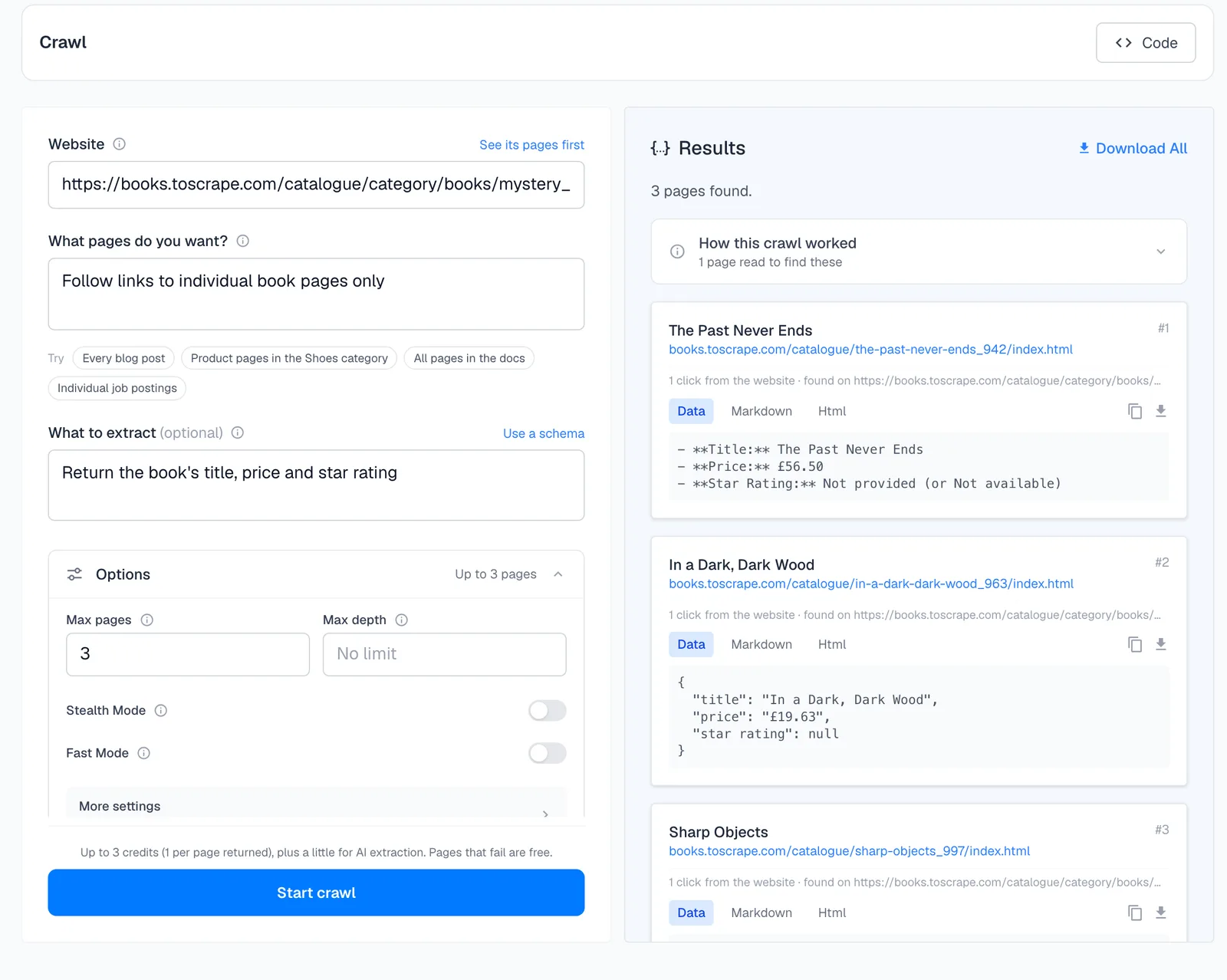
Task: Download In a Dark, Dark Wood result
Action: 1161,644
